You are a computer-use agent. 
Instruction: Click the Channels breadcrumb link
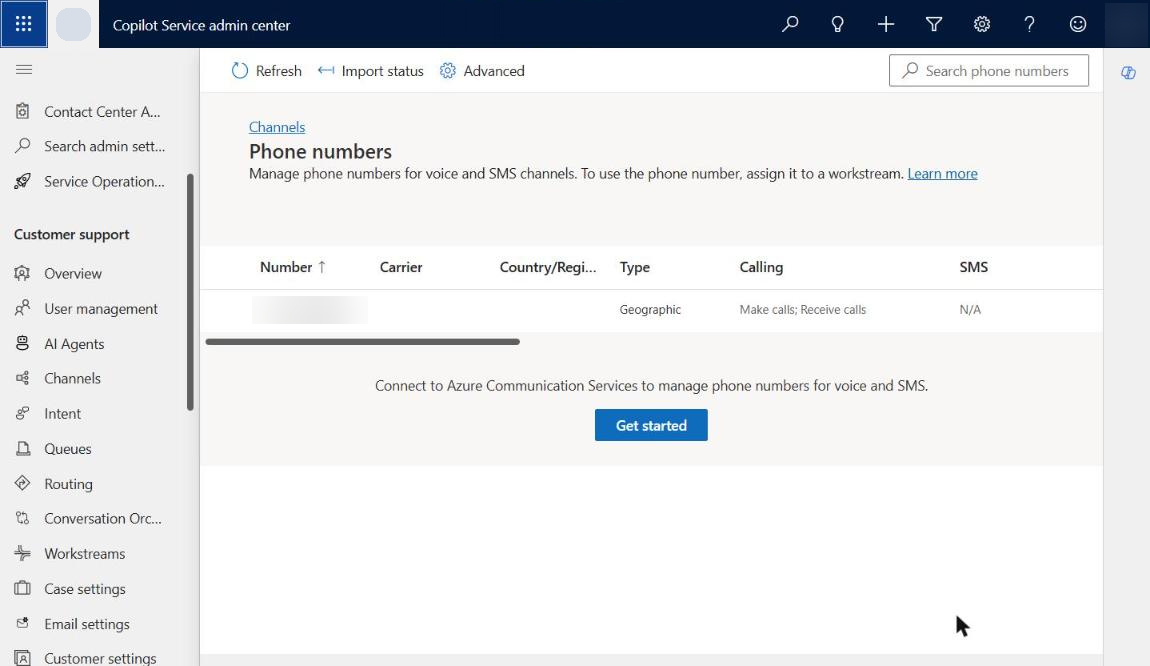[x=276, y=127]
